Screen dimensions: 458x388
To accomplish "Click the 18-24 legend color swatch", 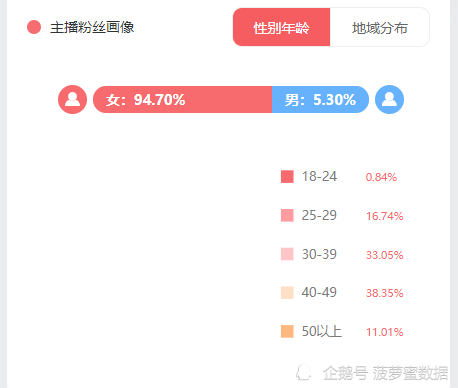I will tap(287, 177).
